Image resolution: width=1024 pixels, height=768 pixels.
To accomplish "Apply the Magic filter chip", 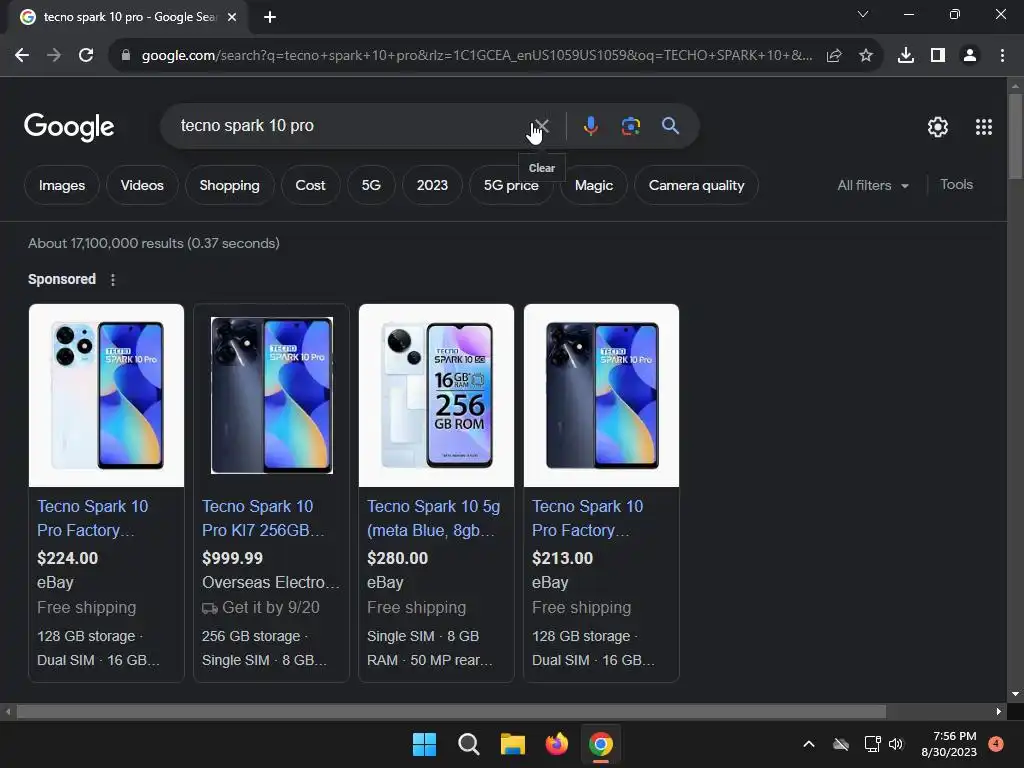I will point(594,185).
